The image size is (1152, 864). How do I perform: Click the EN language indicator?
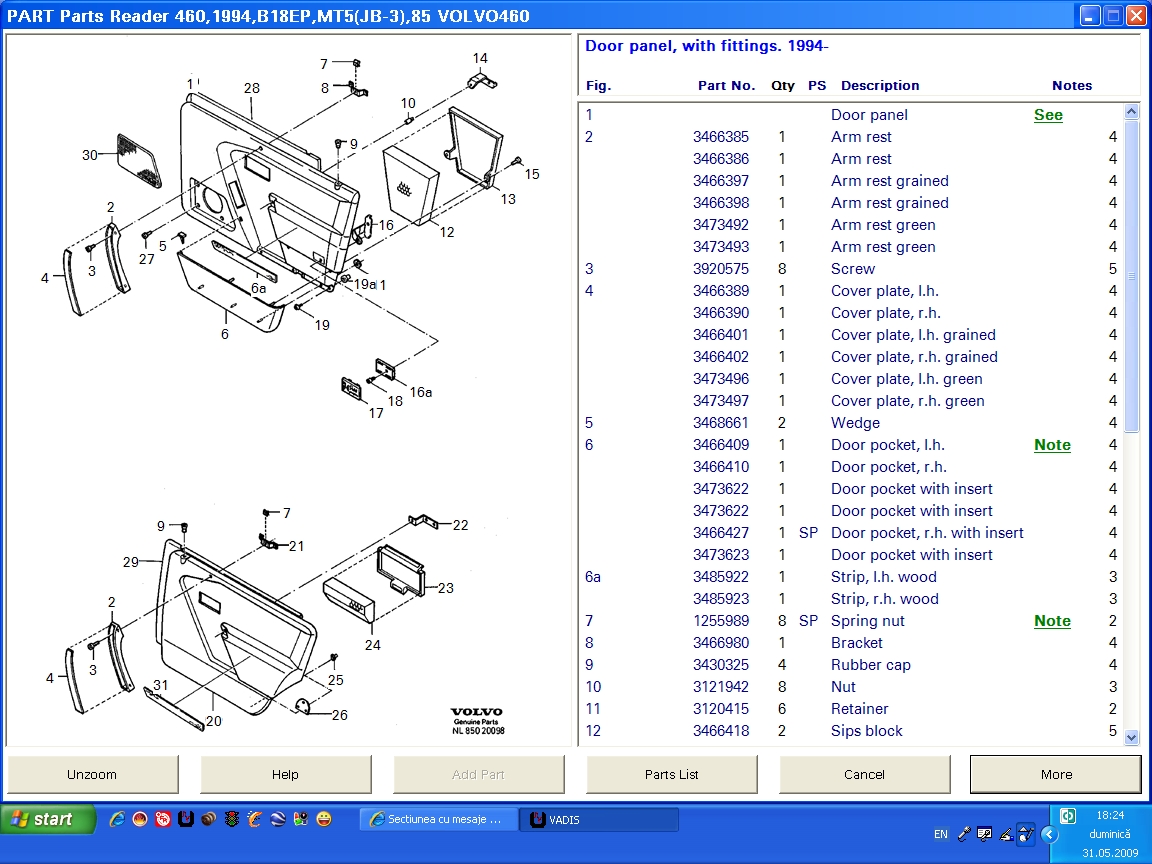[941, 834]
